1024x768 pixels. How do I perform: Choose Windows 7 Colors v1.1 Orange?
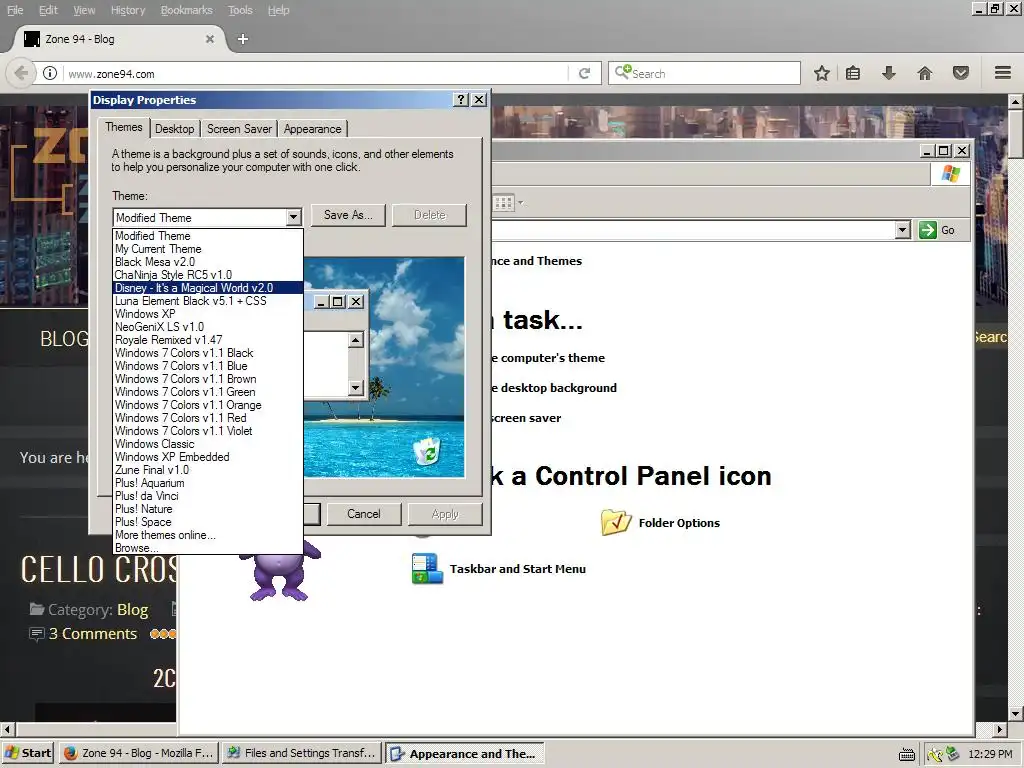click(x=208, y=405)
